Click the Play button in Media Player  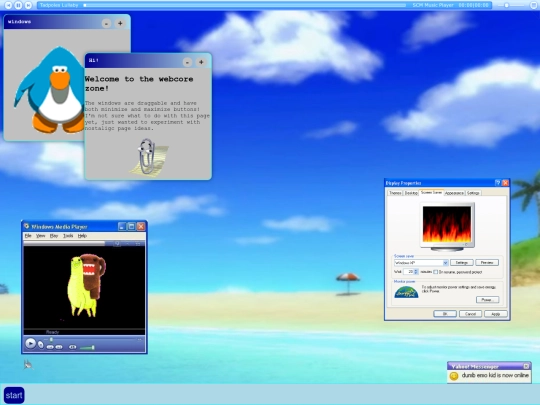(31, 343)
